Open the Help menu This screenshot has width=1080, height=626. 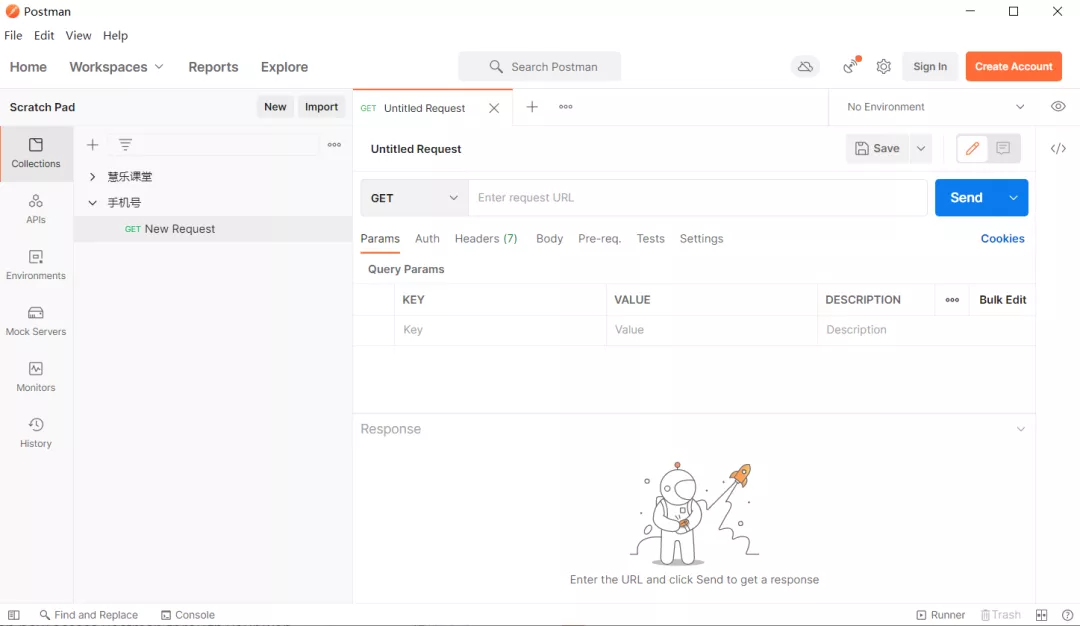115,35
